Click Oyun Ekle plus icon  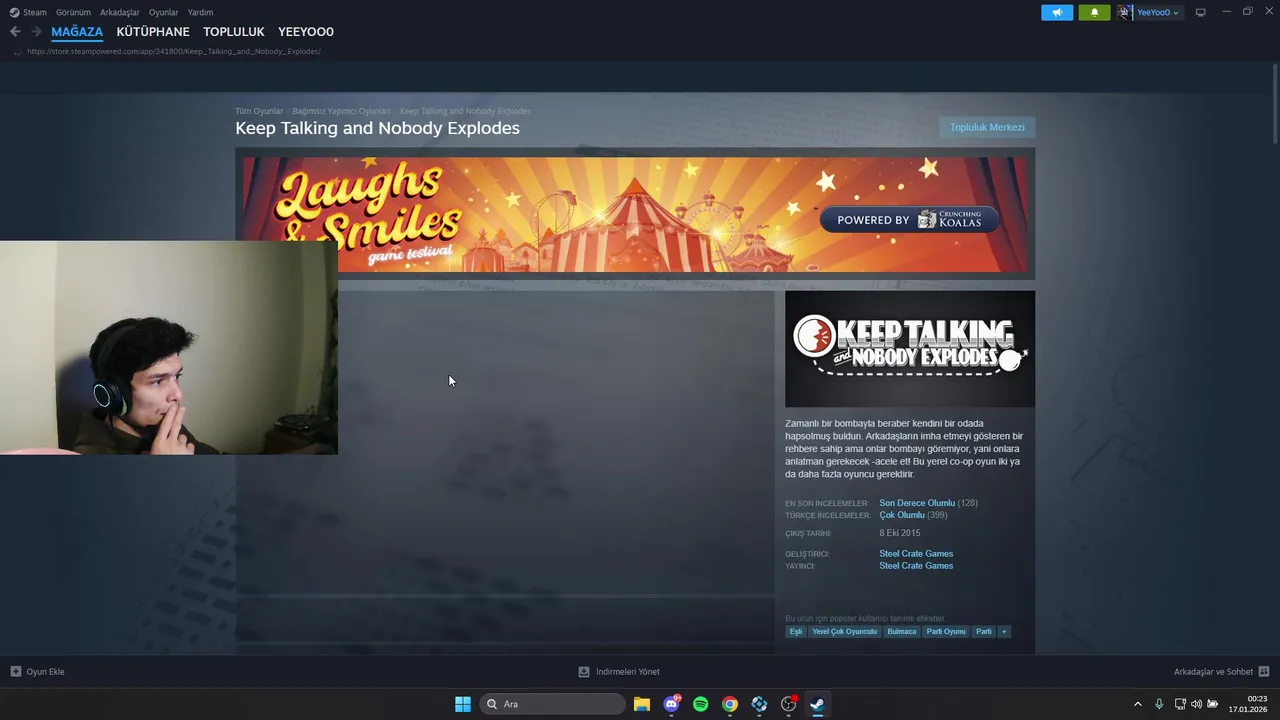point(15,672)
